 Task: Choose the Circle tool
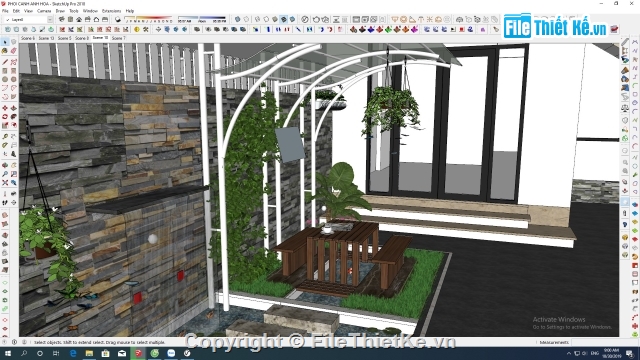pos(5,79)
